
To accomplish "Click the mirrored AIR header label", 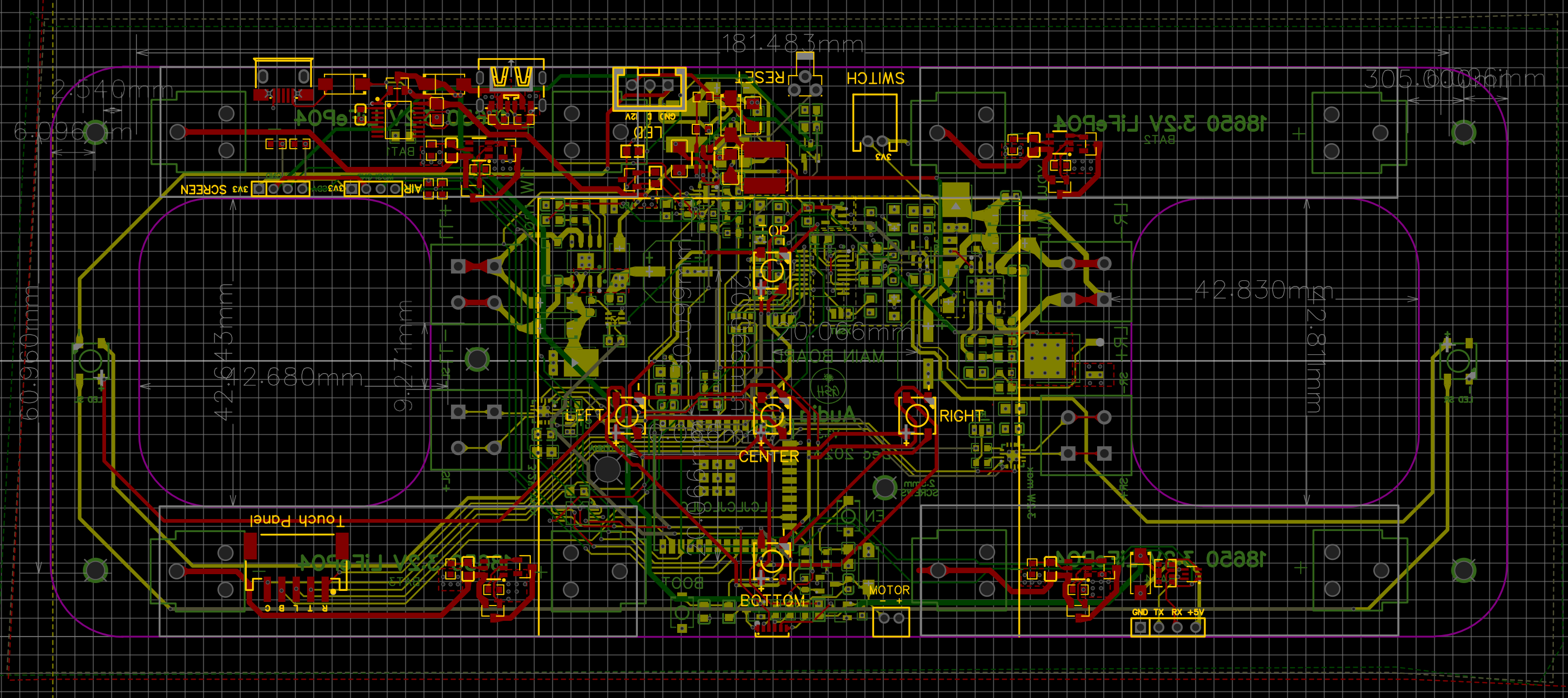I will (x=413, y=188).
